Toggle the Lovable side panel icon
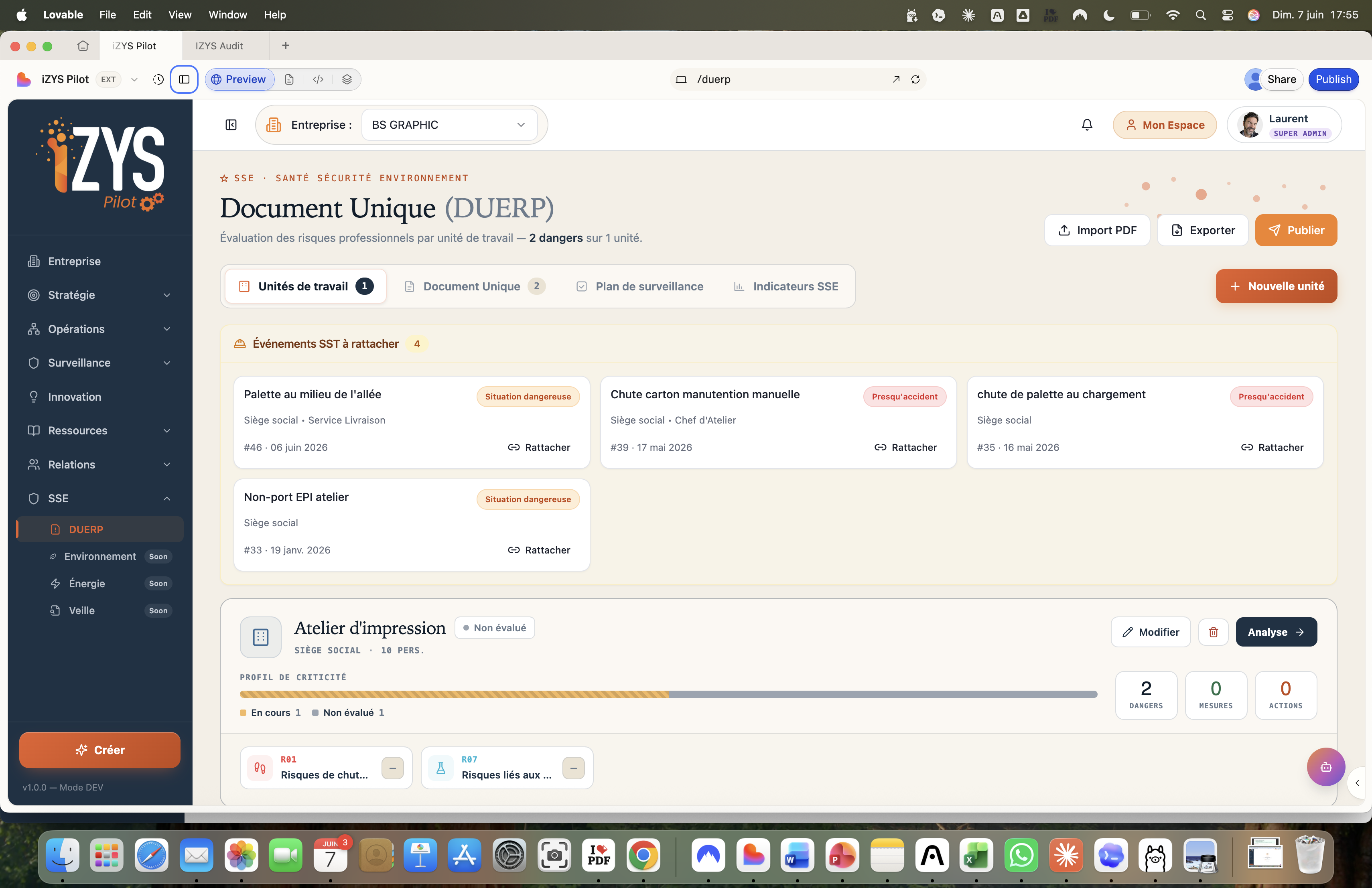The image size is (1372, 888). [x=185, y=79]
